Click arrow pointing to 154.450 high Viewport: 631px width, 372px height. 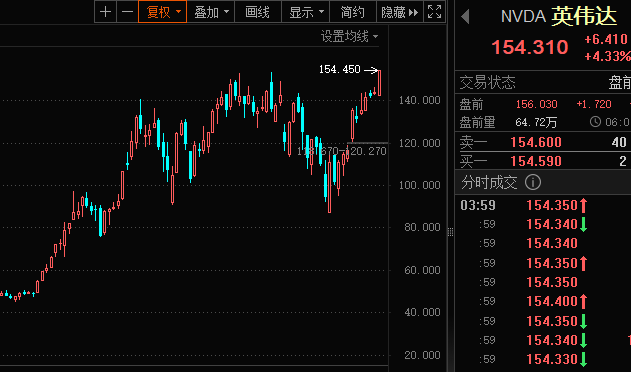[371, 70]
